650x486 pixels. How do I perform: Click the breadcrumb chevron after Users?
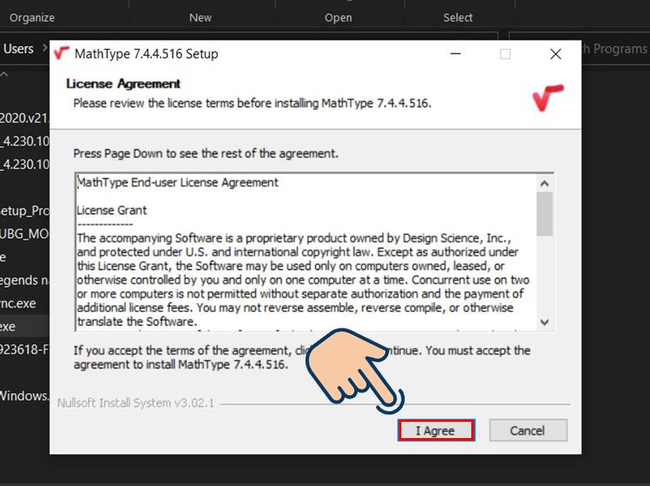45,49
